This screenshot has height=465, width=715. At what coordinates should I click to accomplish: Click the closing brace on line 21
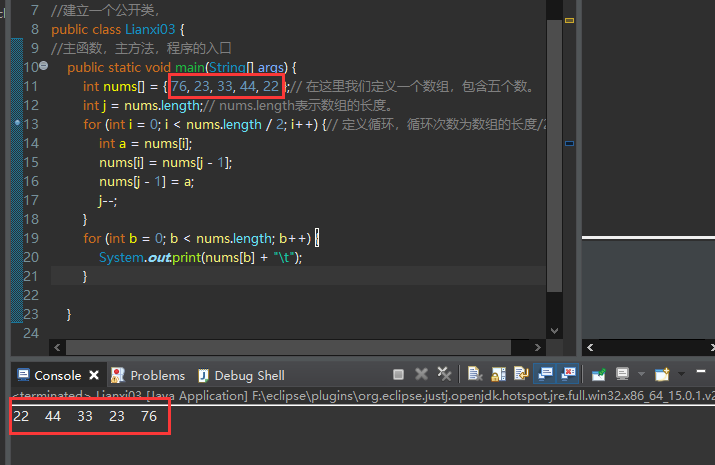coord(85,276)
